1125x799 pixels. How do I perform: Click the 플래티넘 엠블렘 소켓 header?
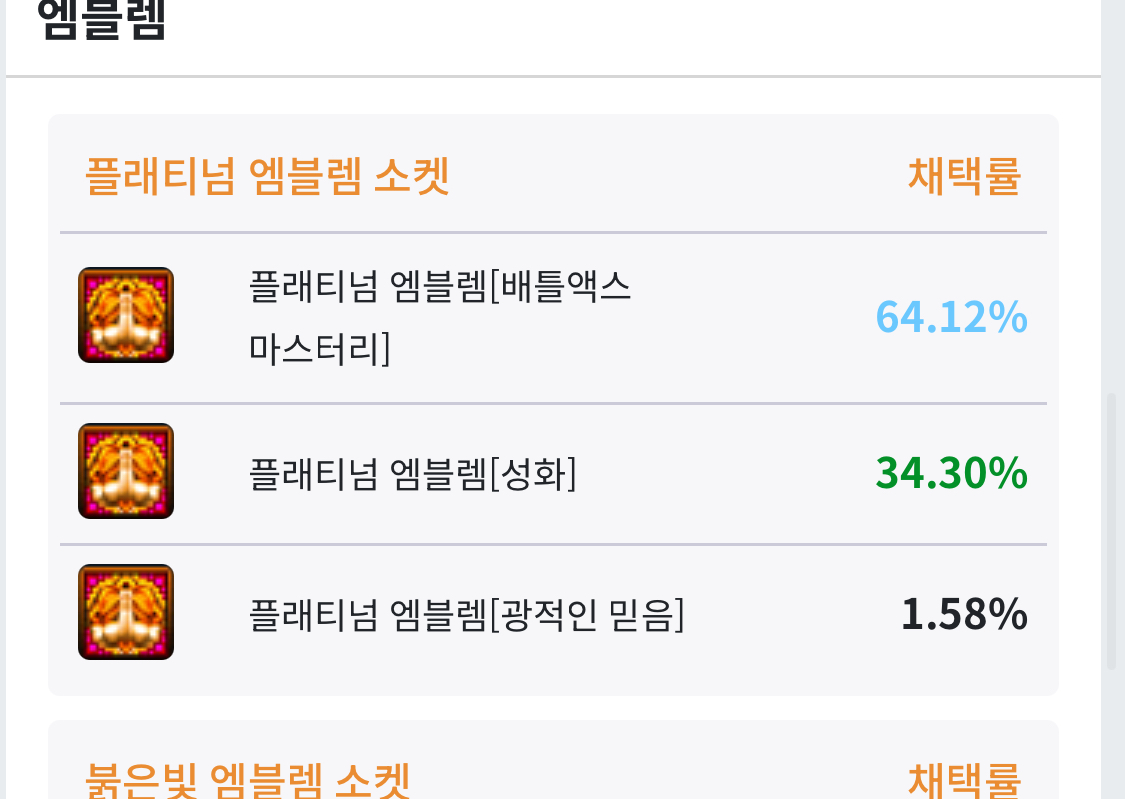coord(267,177)
